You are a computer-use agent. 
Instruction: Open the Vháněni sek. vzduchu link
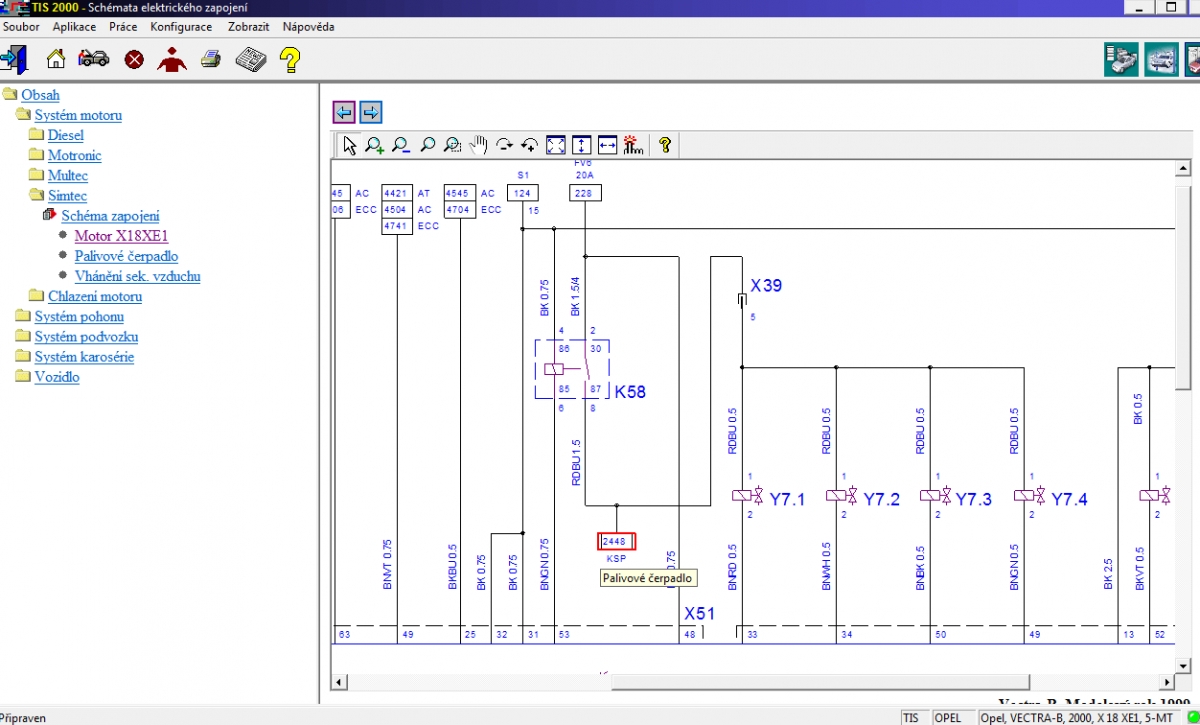point(138,276)
